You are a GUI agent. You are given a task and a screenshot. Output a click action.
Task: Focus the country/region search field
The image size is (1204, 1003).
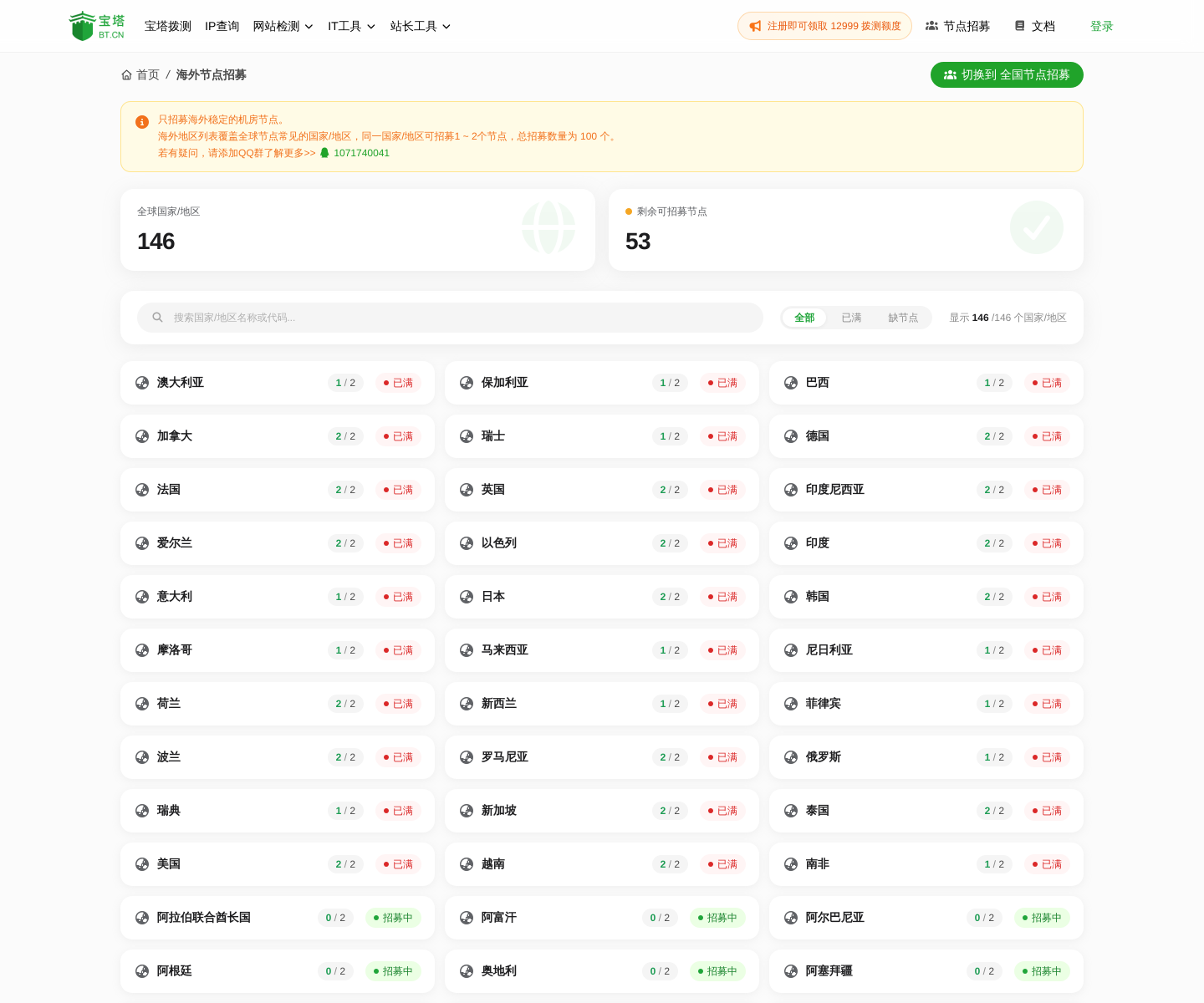[x=450, y=318]
